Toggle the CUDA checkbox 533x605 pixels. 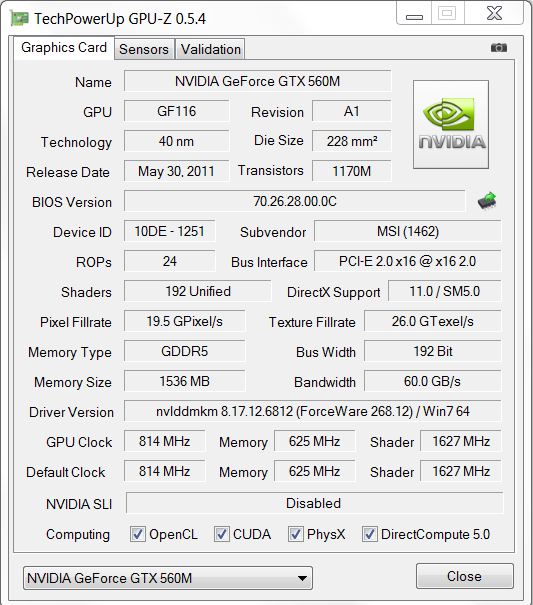222,534
